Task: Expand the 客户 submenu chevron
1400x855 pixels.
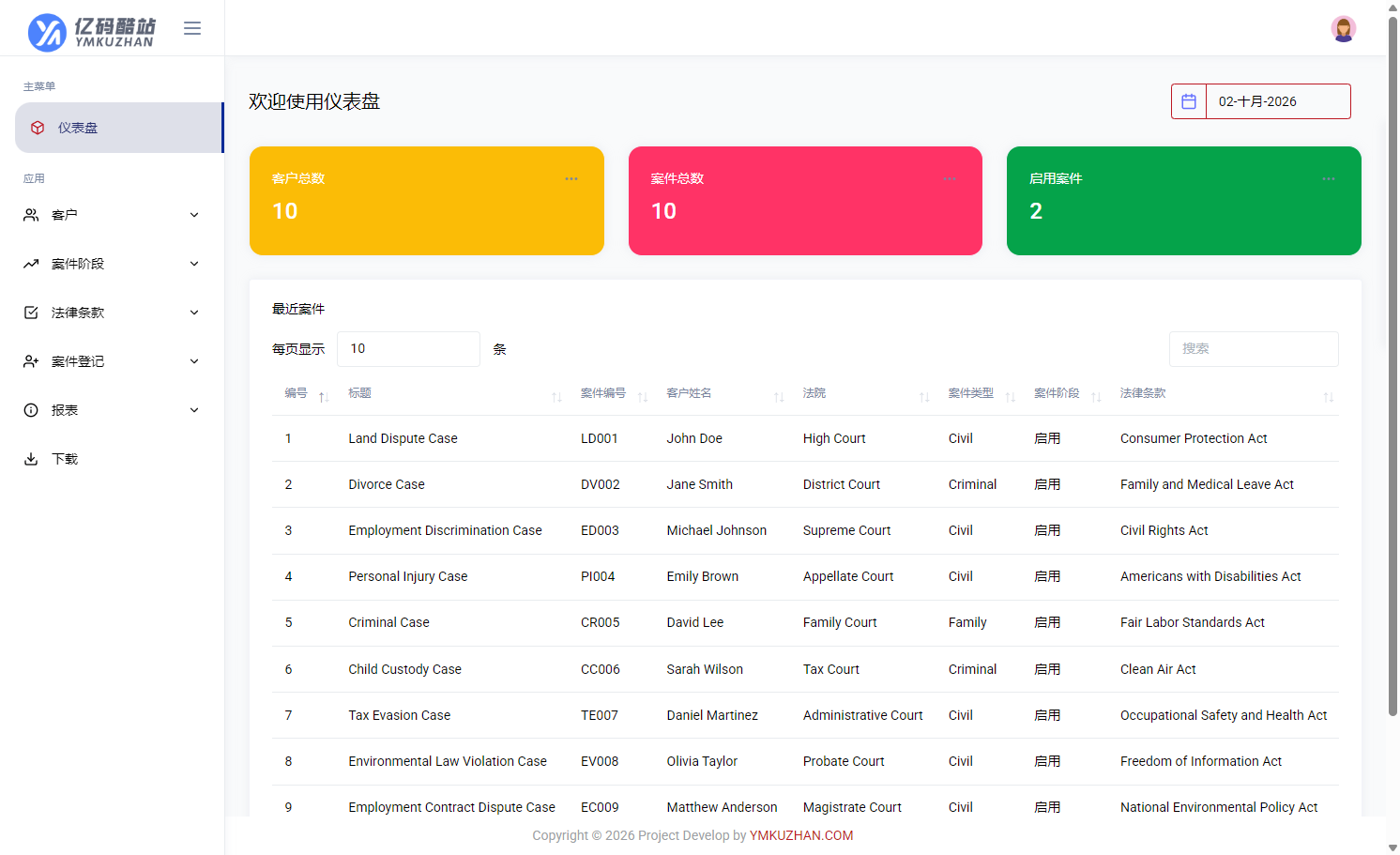Action: click(x=194, y=215)
